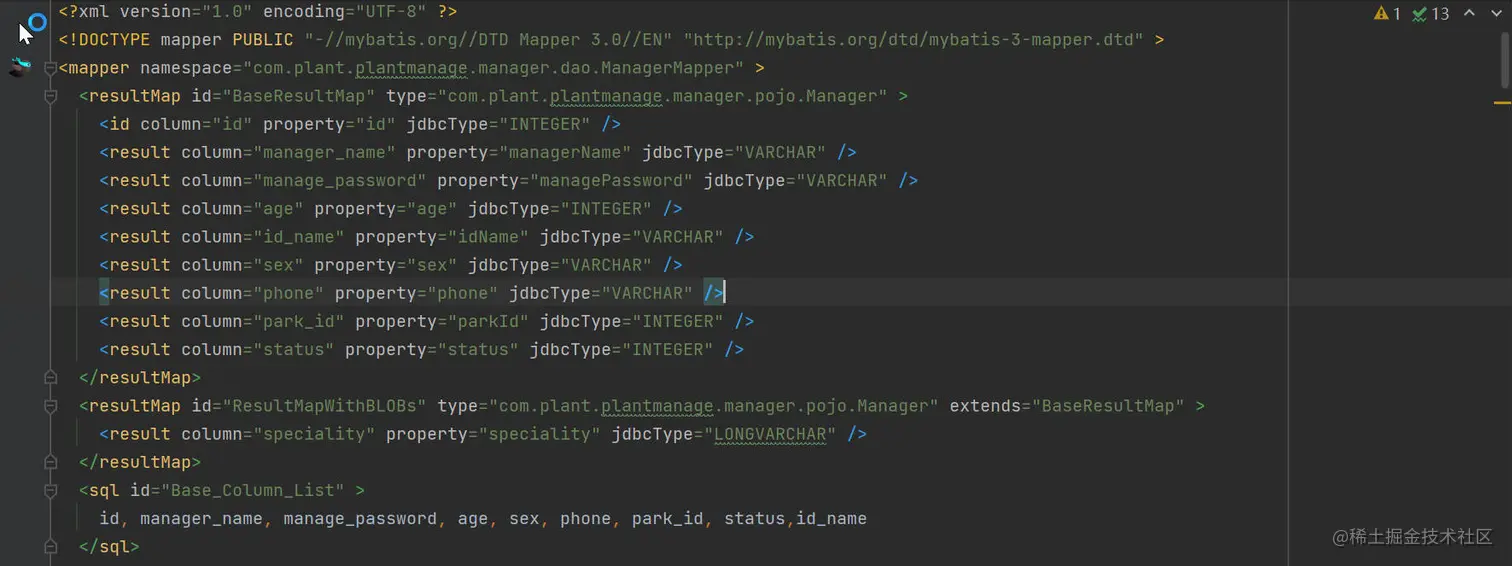The height and width of the screenshot is (566, 1512).
Task: Click the blue circle gutter icon beside the xml declaration
Action: pyautogui.click(x=37, y=21)
